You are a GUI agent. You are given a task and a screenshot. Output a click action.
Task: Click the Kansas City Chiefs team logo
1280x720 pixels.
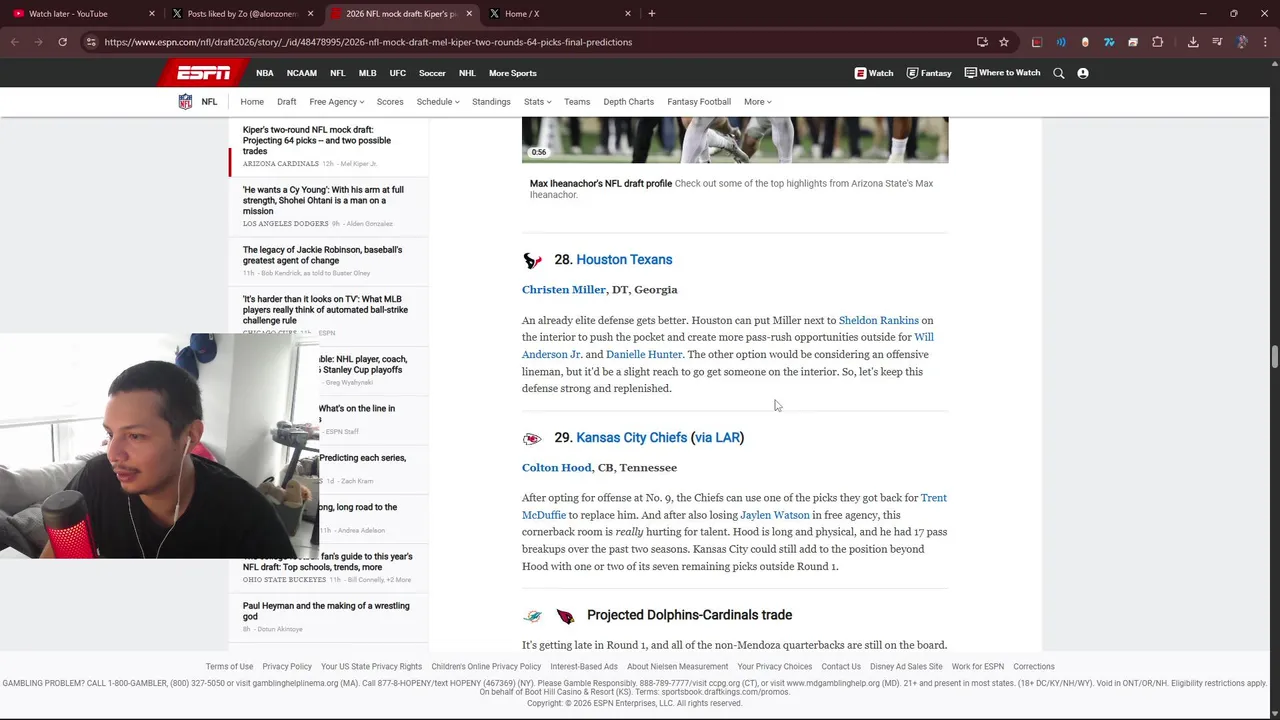(x=532, y=438)
